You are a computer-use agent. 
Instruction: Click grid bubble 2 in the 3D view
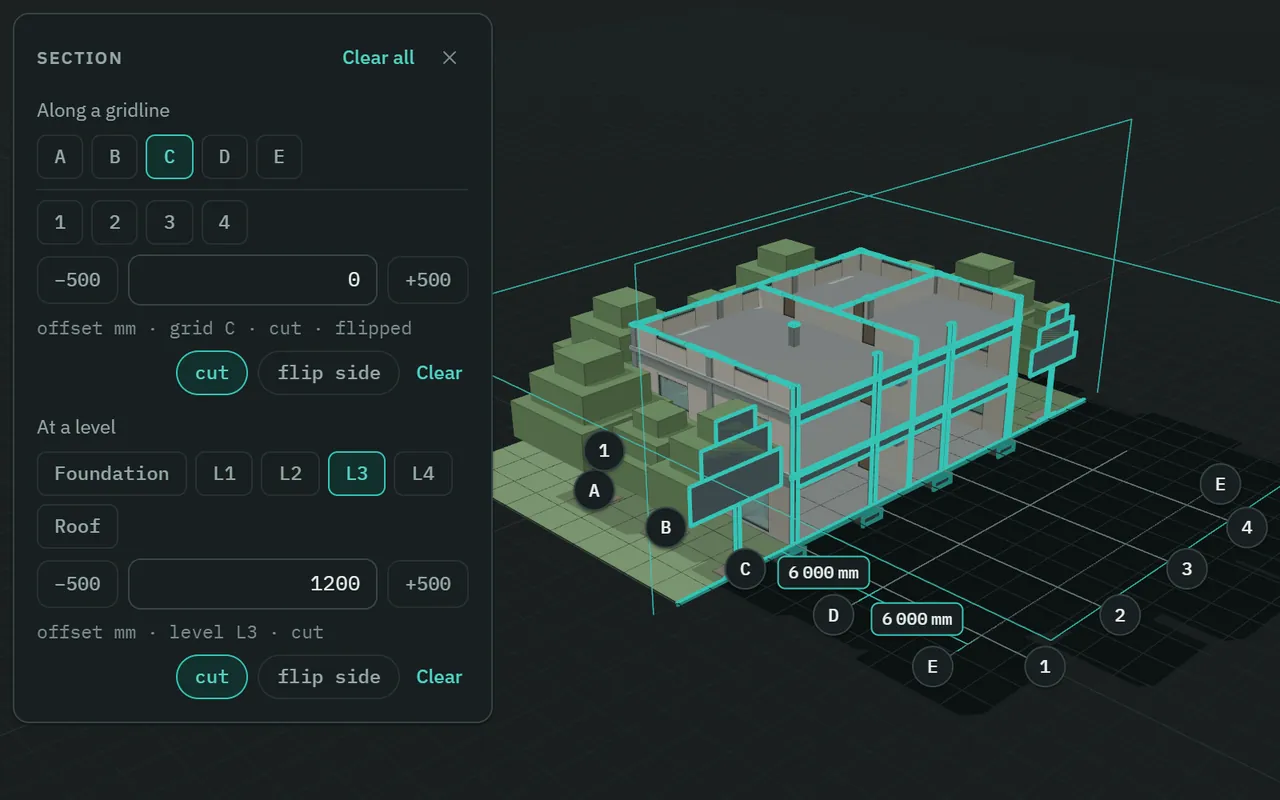[1120, 616]
